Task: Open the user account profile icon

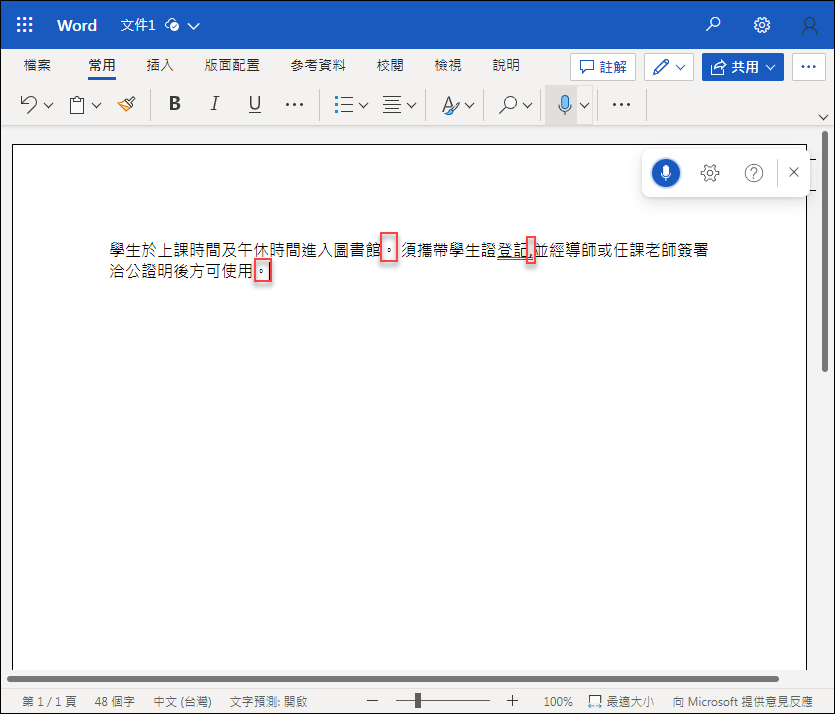Action: click(x=809, y=26)
